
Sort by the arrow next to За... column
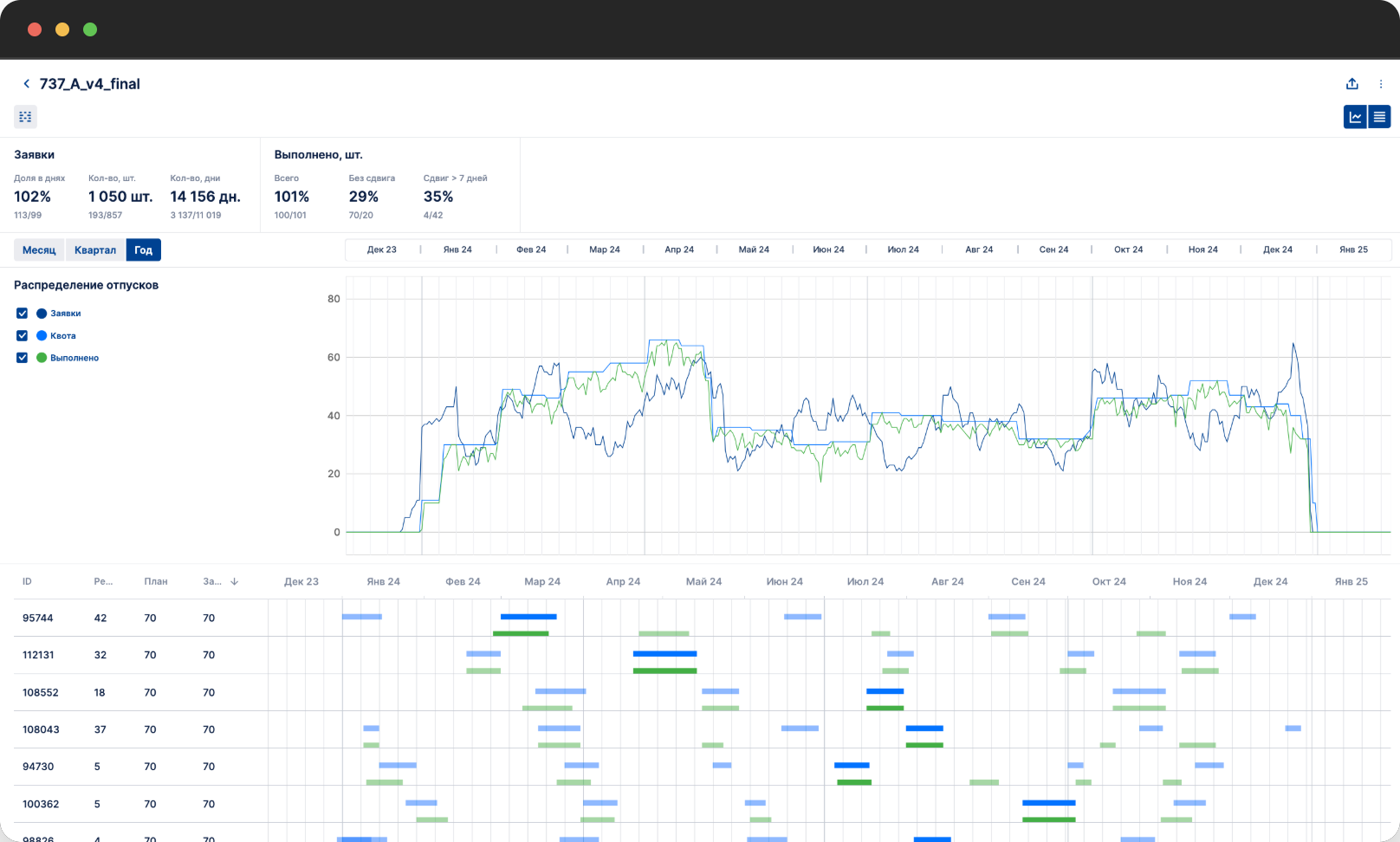234,581
